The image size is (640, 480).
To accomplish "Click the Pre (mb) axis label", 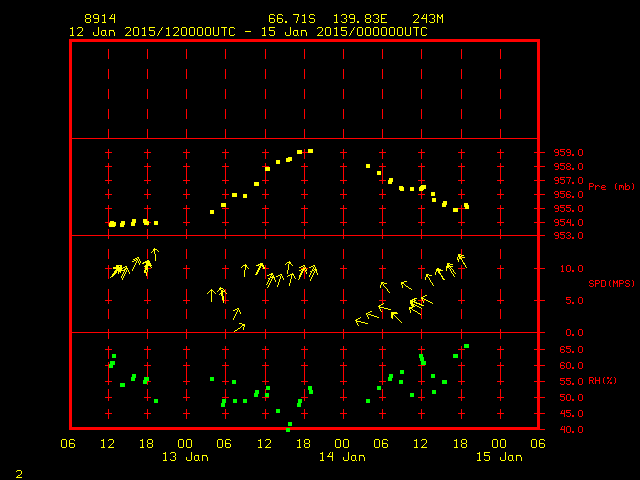I will coord(611,187).
